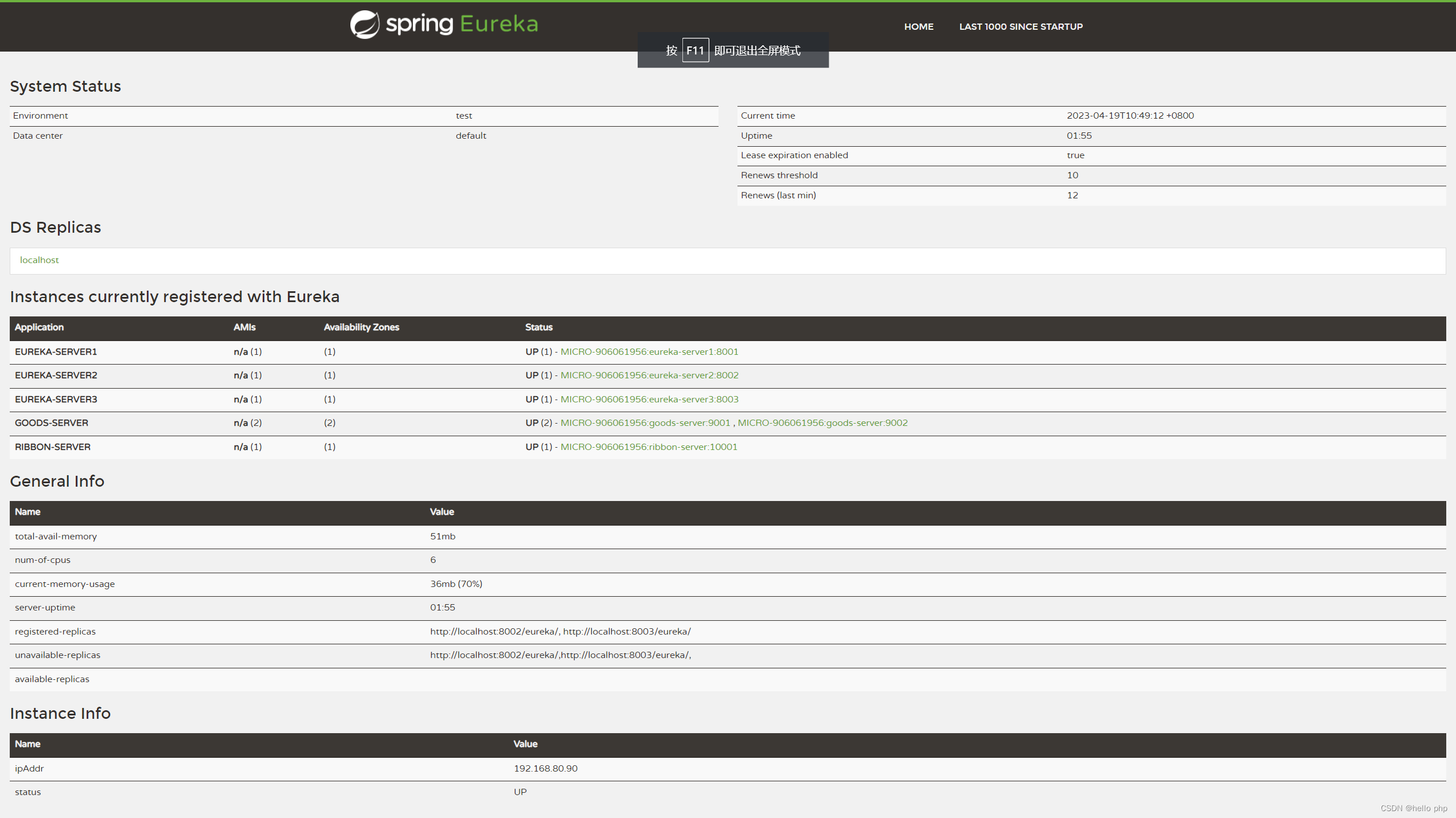This screenshot has height=818, width=1456.
Task: Click the spring Eureka brand text
Action: [462, 24]
